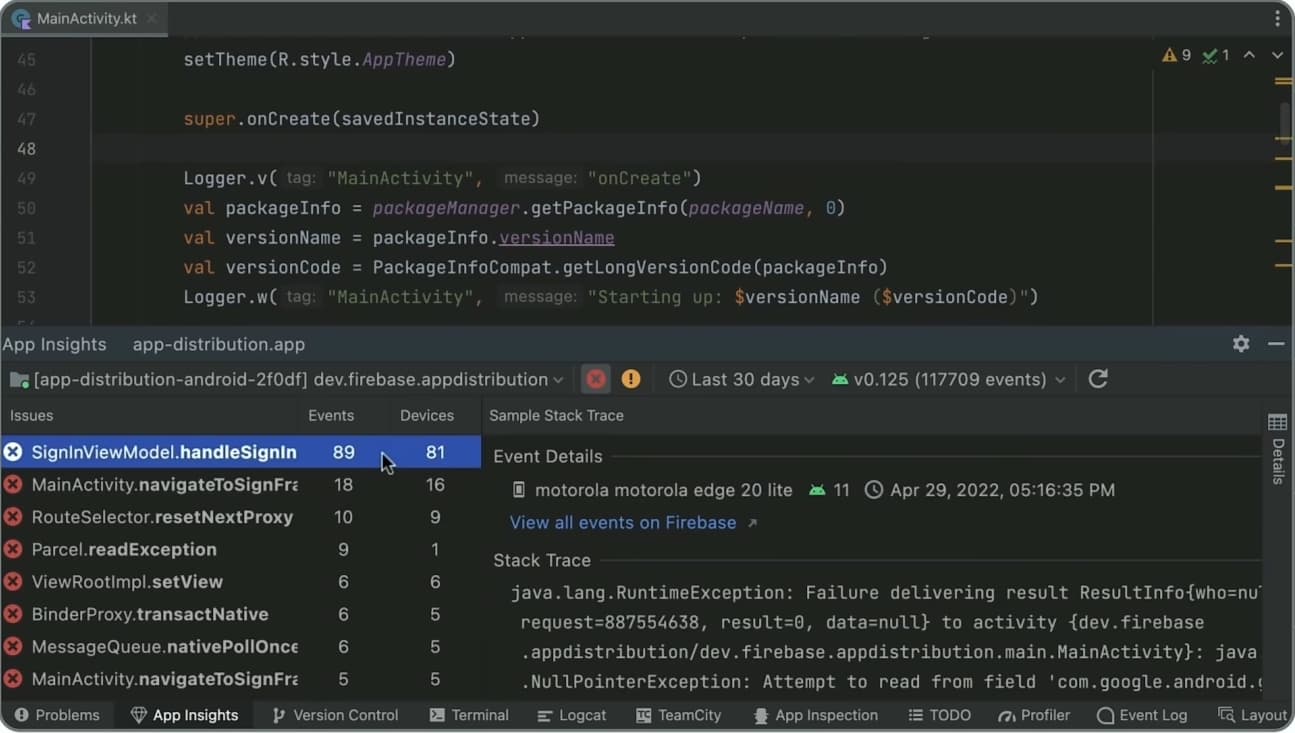Click View all events on Firebase link

(623, 523)
